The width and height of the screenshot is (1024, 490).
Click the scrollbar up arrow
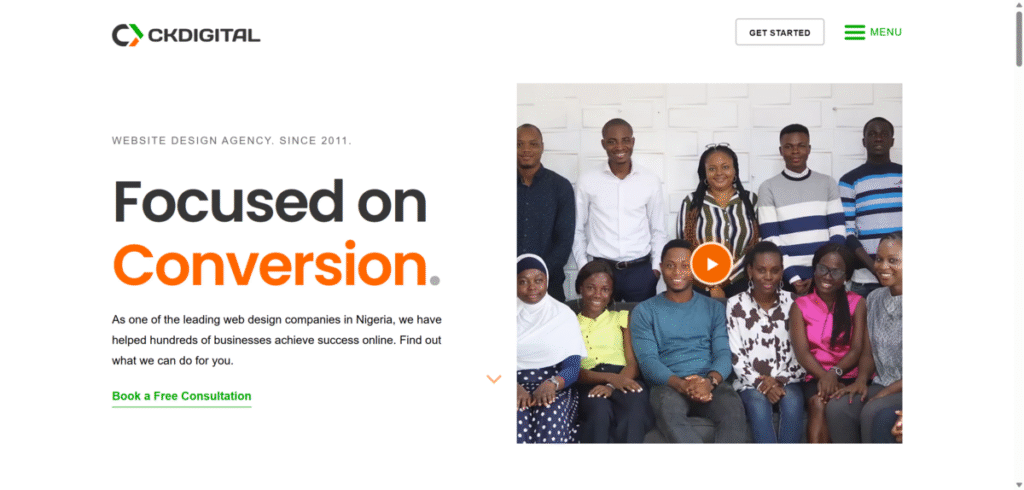(x=1019, y=5)
